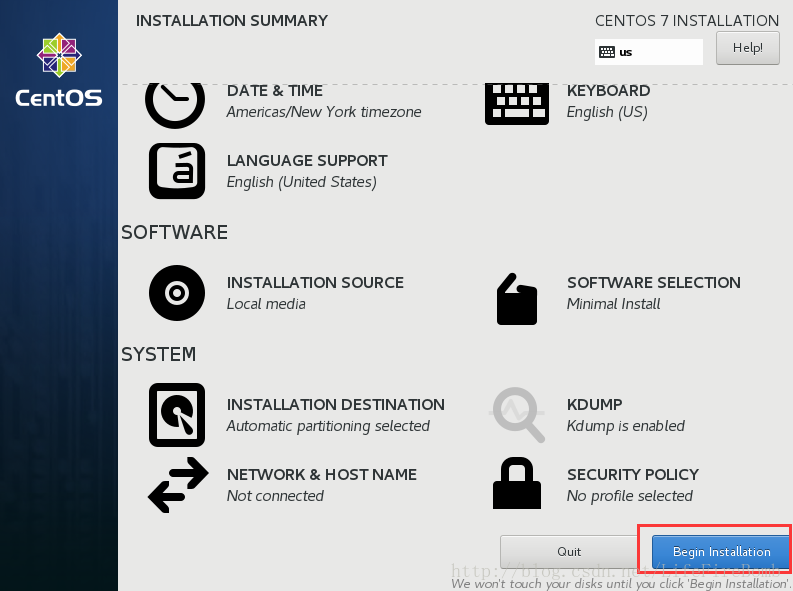Screen dimensions: 793x591
Task: Select the INSTALLATION DESTINATION heading
Action: tap(335, 404)
